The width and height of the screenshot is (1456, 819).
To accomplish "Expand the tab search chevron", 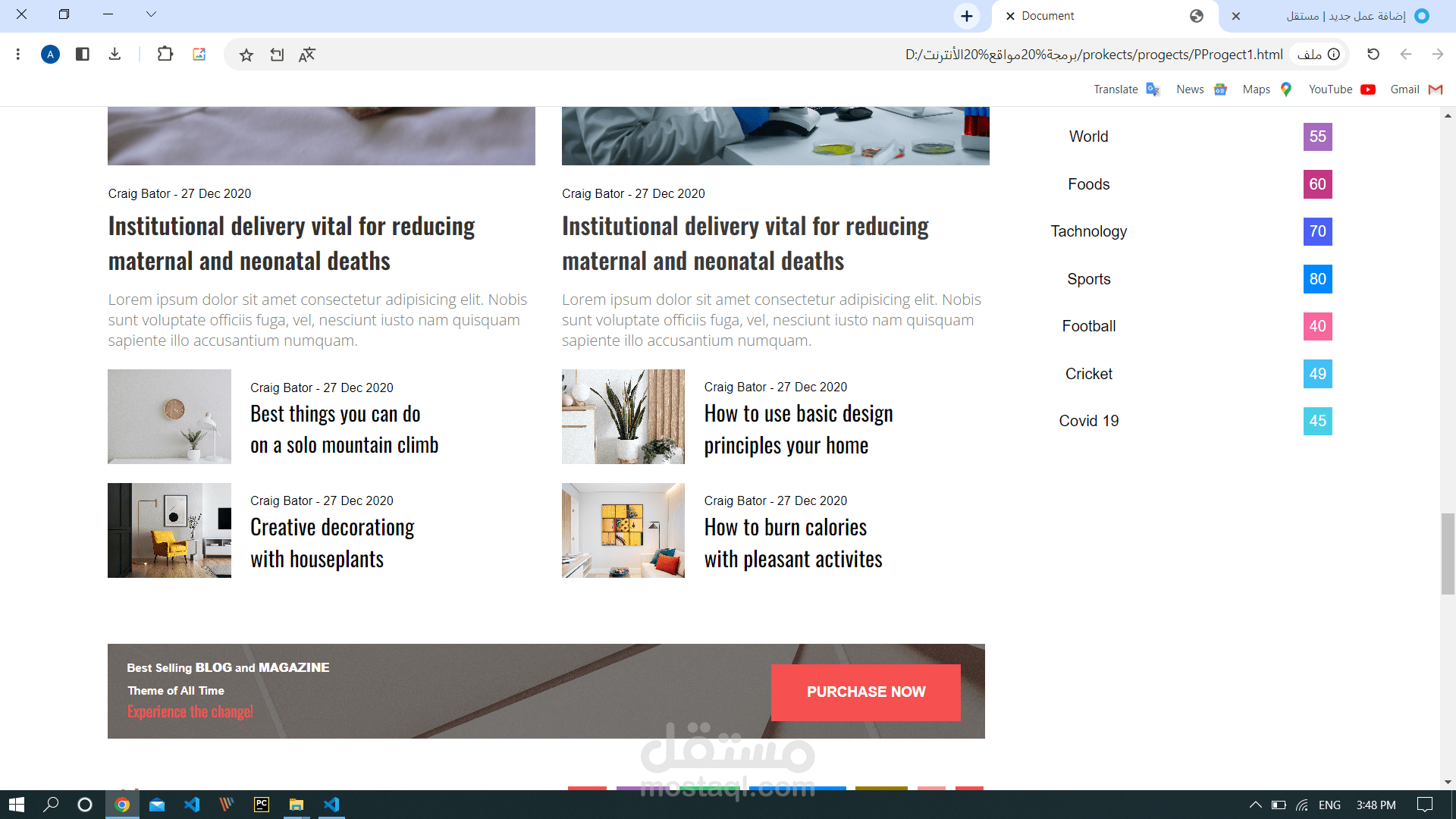I will (151, 14).
